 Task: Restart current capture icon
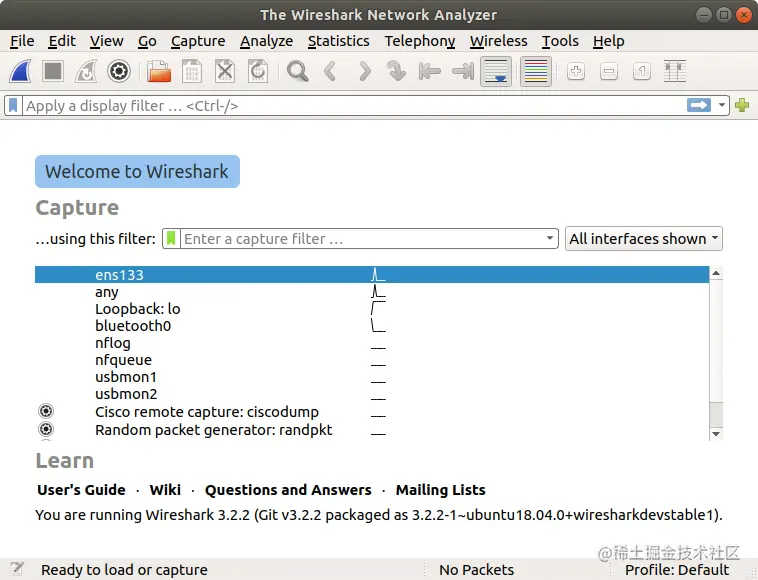pyautogui.click(x=86, y=72)
